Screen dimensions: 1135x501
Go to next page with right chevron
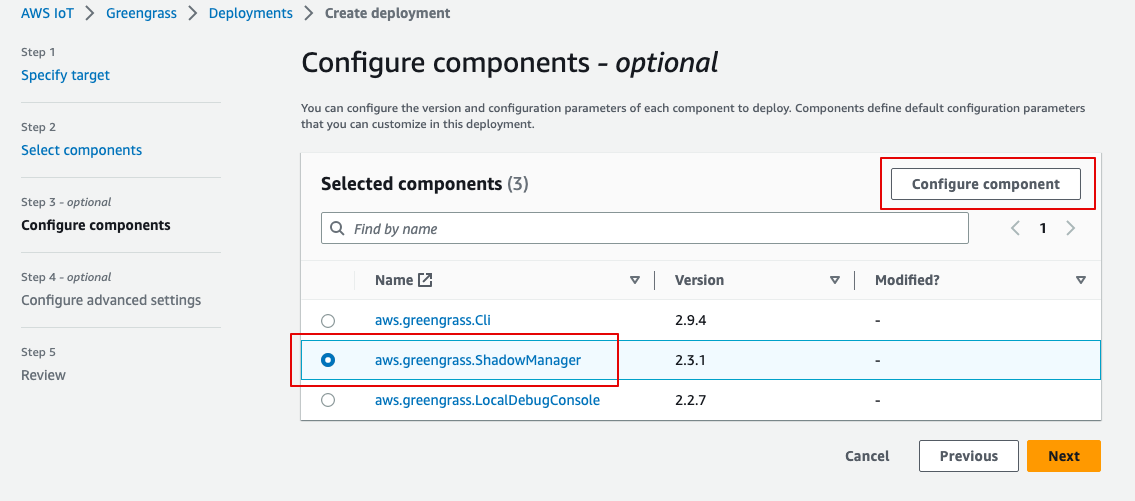coord(1071,228)
